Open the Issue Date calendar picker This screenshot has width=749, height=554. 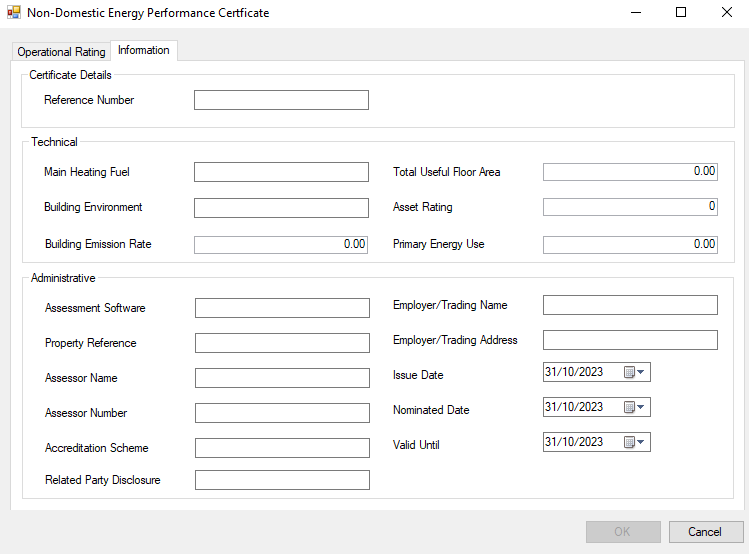(635, 372)
